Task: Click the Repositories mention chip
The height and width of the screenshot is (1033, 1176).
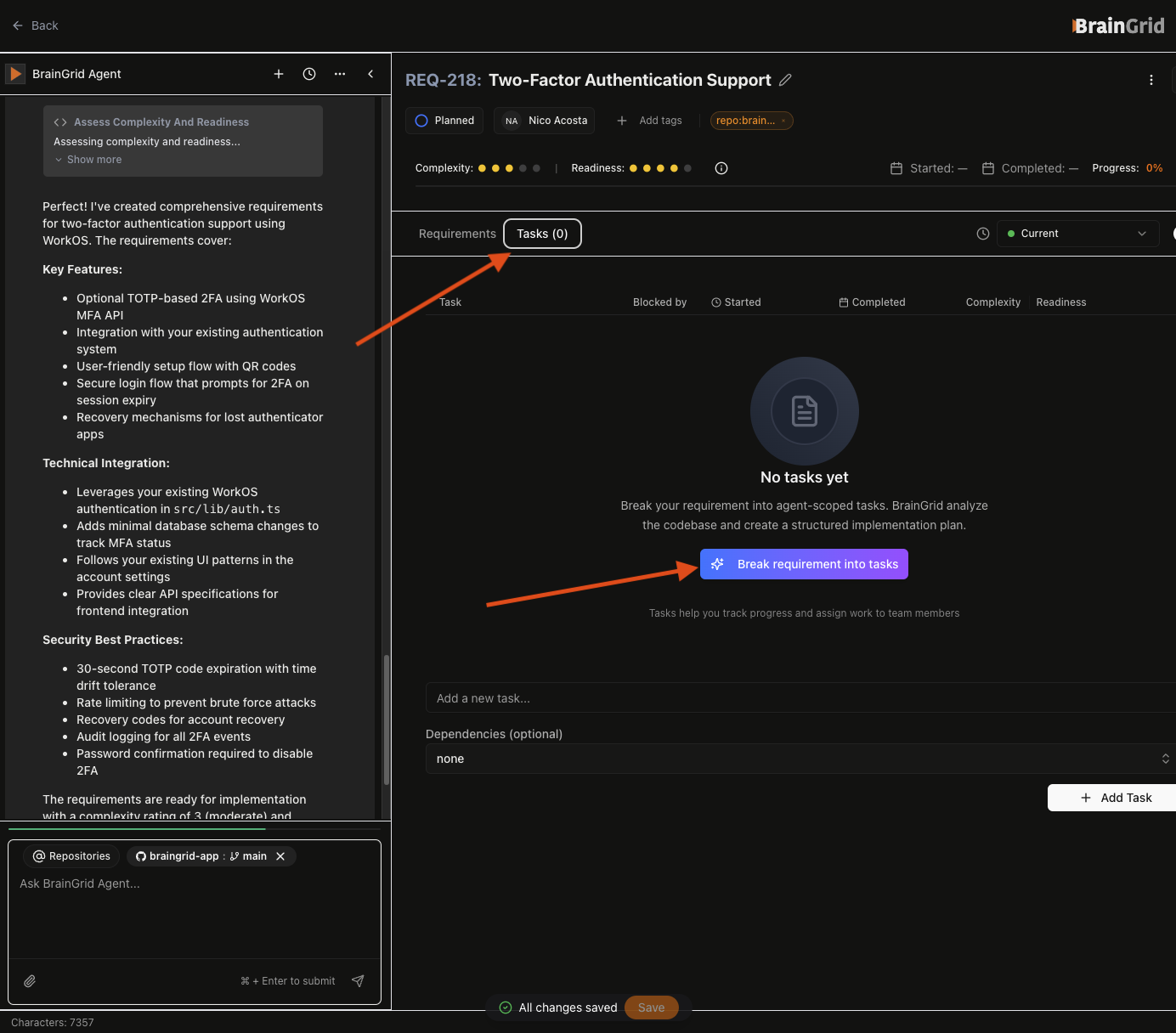Action: click(71, 856)
